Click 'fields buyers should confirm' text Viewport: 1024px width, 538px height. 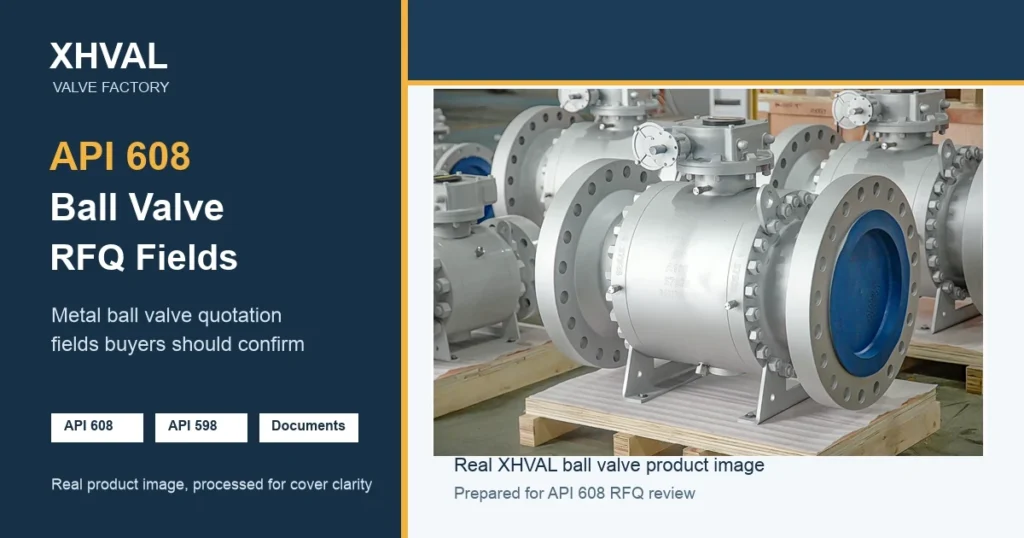178,344
